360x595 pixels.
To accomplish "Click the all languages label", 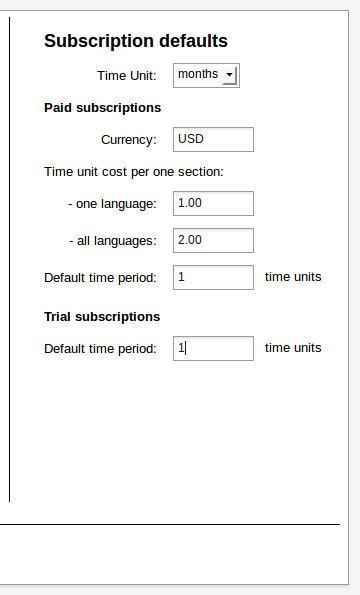I will click(x=113, y=241).
